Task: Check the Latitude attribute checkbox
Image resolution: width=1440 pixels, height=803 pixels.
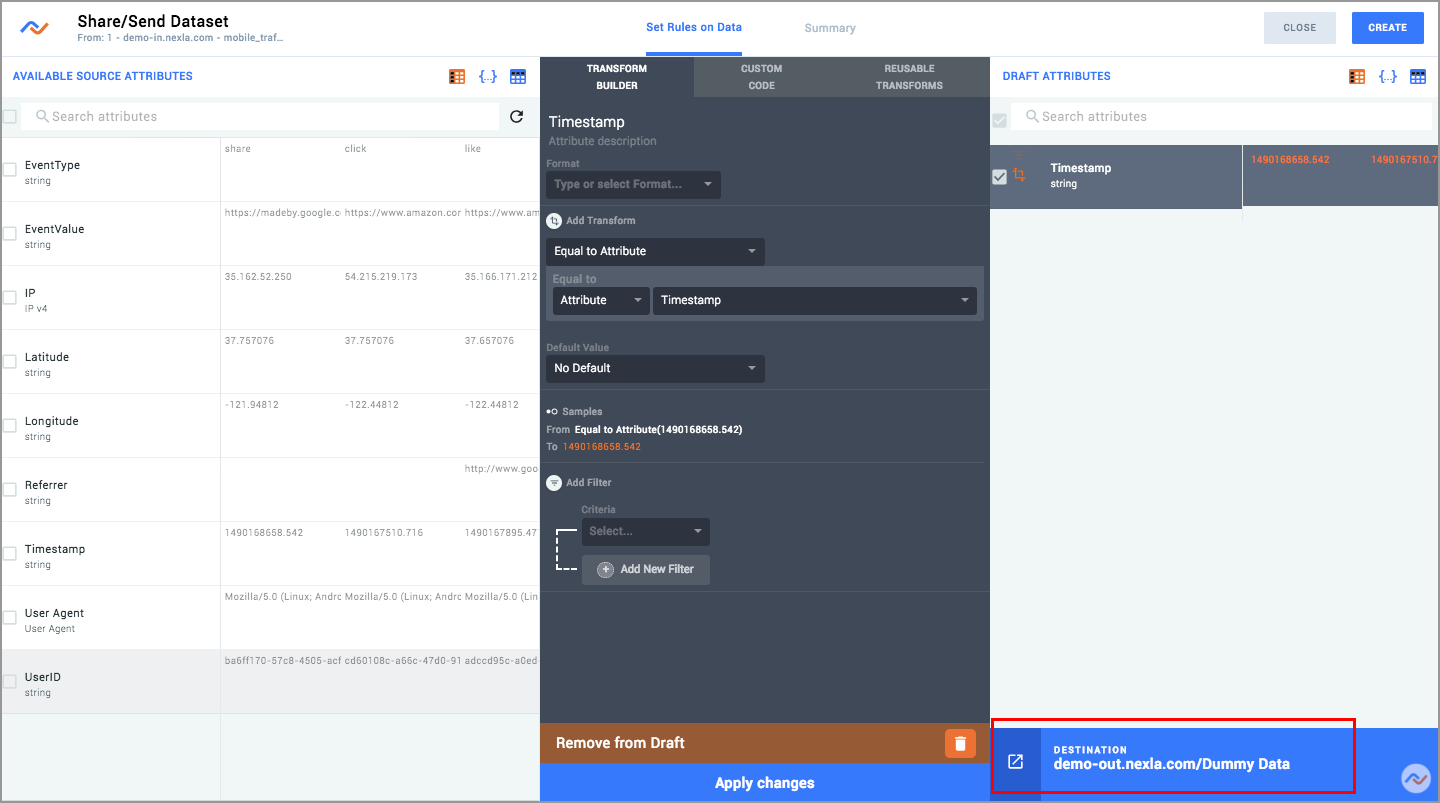Action: [10, 362]
